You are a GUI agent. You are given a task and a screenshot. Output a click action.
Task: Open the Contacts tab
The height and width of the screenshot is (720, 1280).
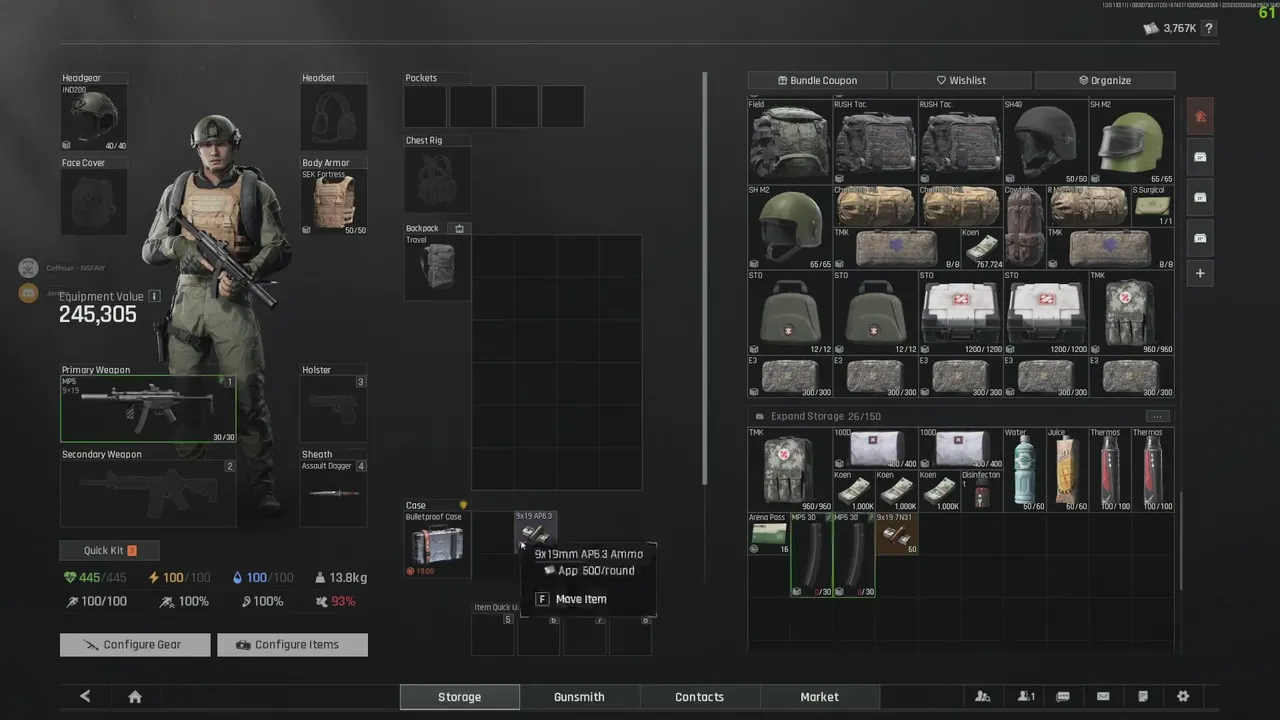699,697
